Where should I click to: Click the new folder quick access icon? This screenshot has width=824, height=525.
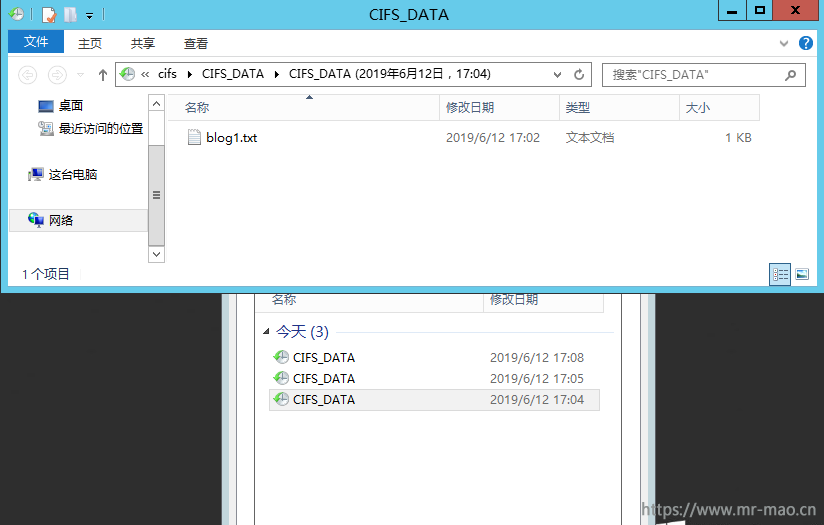click(x=70, y=14)
